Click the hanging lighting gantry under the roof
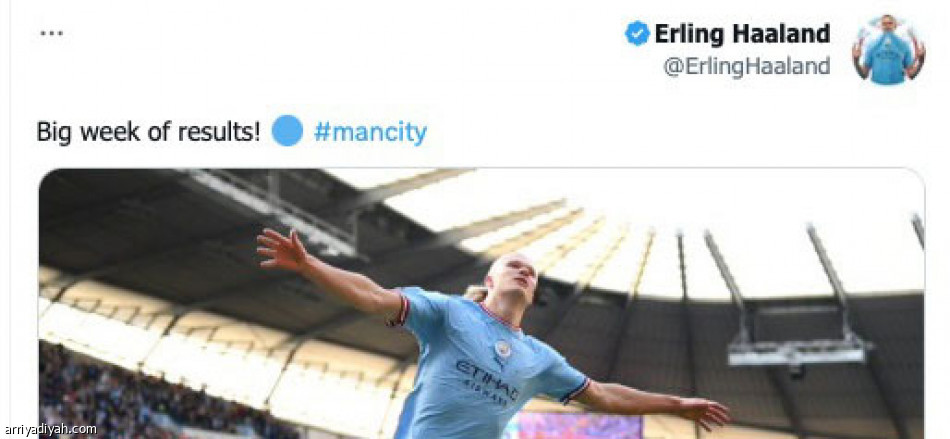This screenshot has width=950, height=439. 797,350
